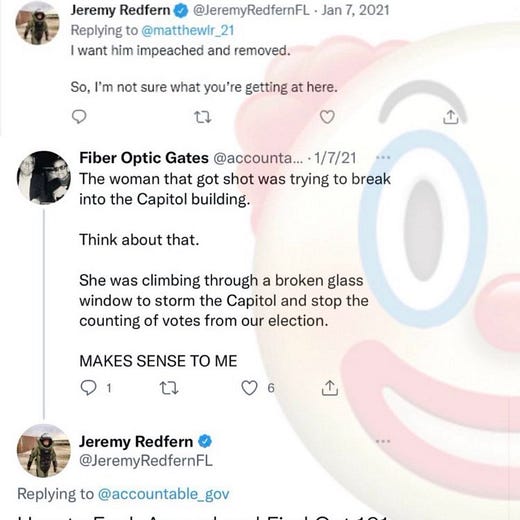520x520 pixels.
Task: Open more options on bottom Jeremy Redfern tweet
Action: point(383,441)
